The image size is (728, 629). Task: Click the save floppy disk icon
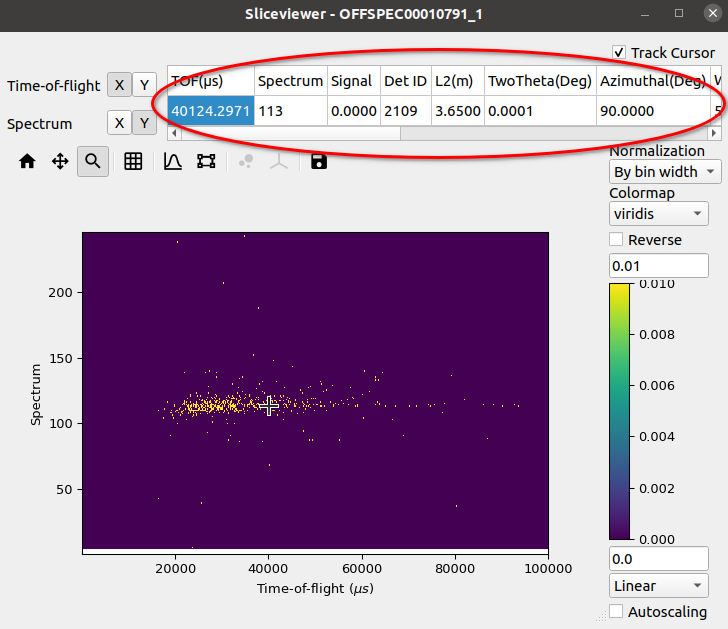[x=319, y=161]
